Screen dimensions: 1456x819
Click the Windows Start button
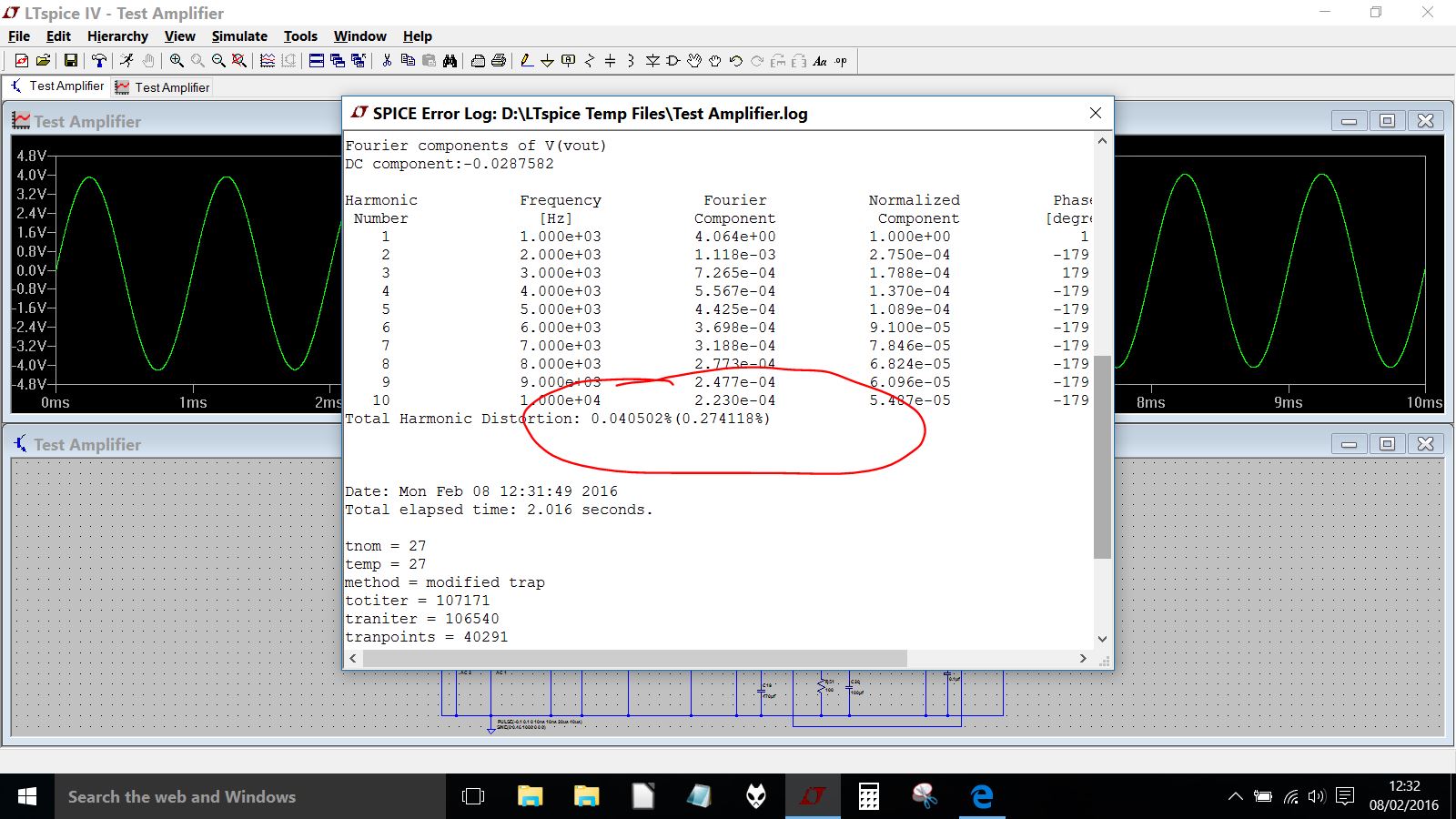pos(27,796)
